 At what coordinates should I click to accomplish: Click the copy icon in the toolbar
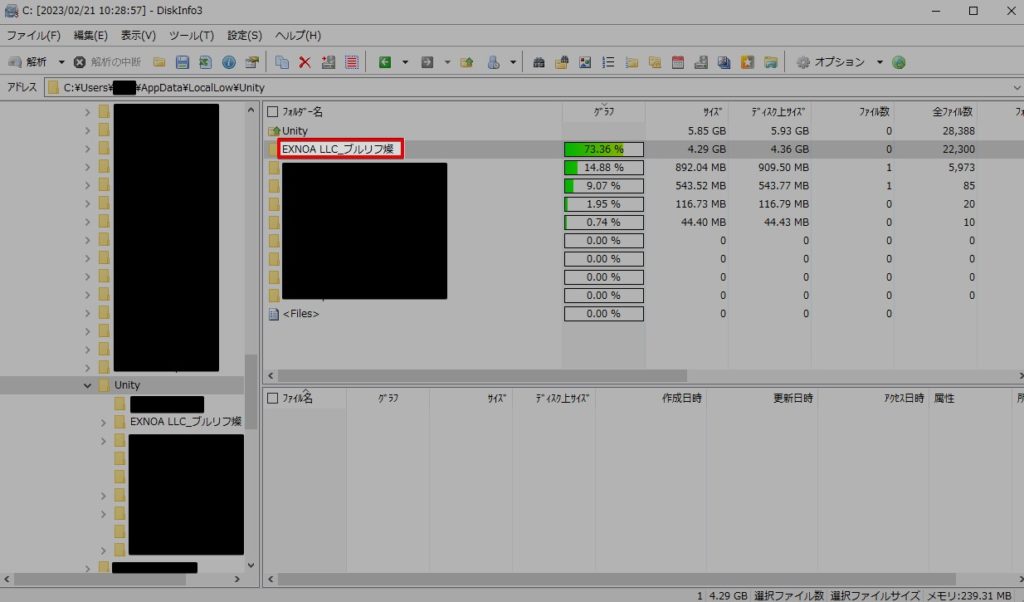pyautogui.click(x=282, y=62)
